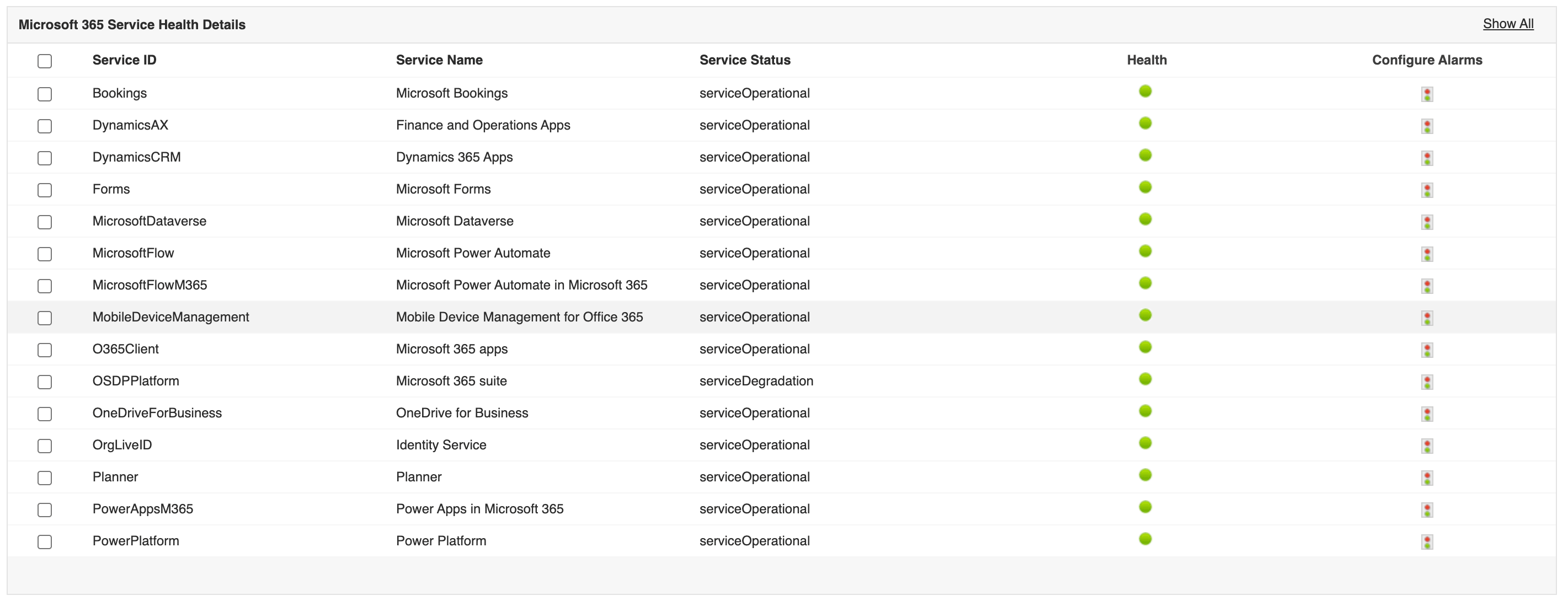Image resolution: width=1568 pixels, height=601 pixels.
Task: Open alarm settings for DynamicsCRM
Action: (x=1427, y=158)
